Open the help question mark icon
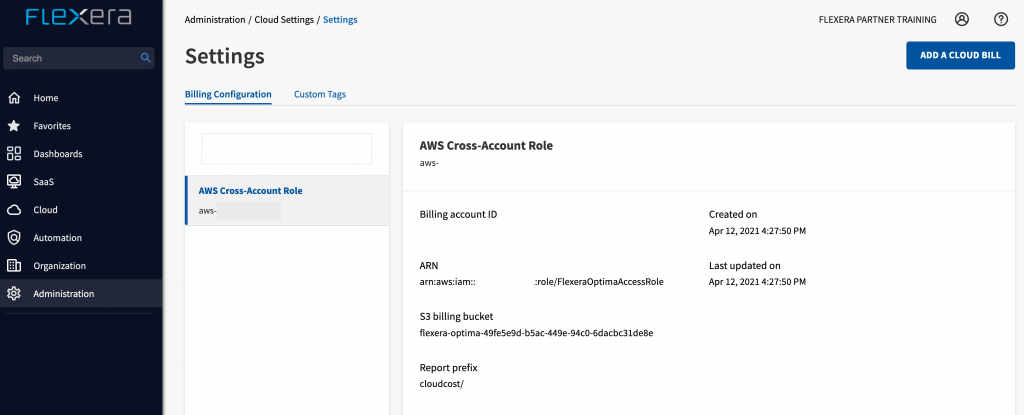The height and width of the screenshot is (415, 1024). click(x=1000, y=20)
